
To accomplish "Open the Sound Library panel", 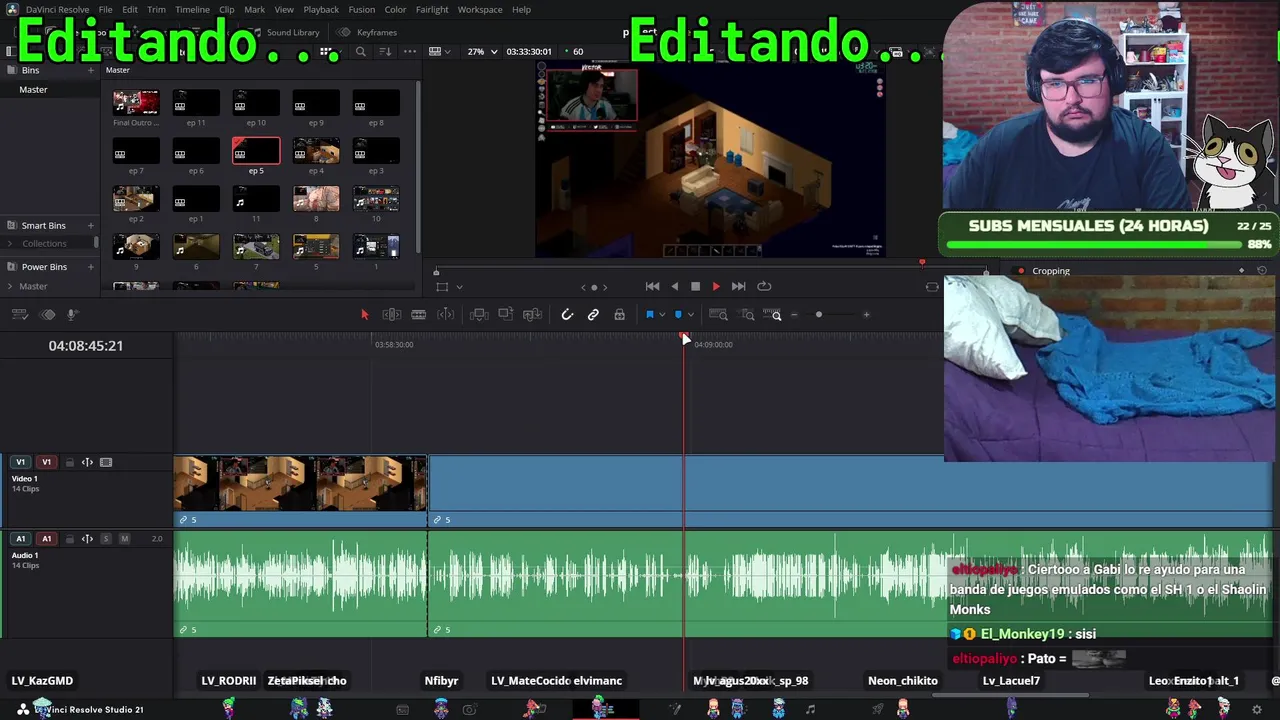I will point(285,32).
